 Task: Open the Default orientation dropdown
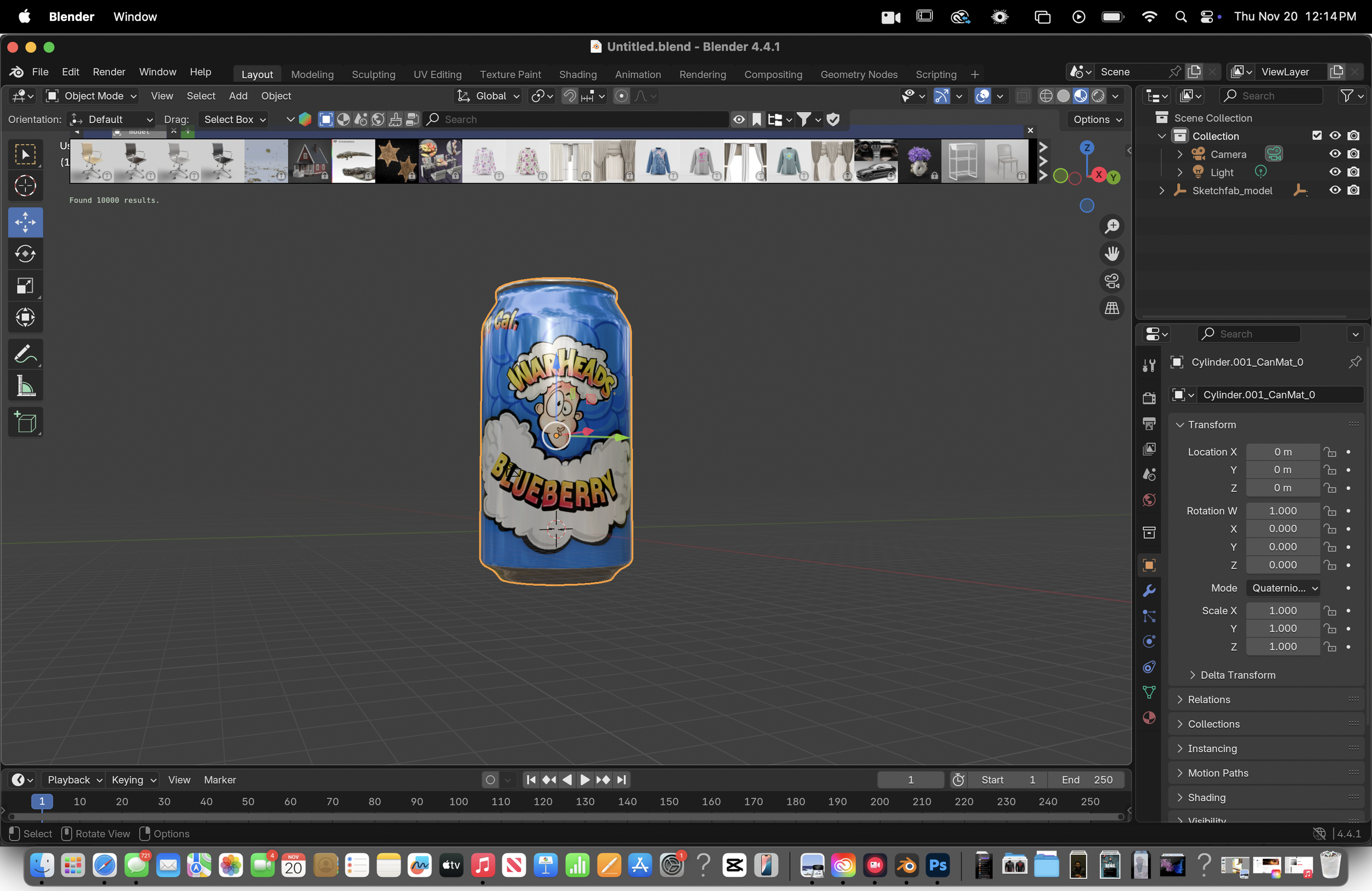(x=111, y=119)
